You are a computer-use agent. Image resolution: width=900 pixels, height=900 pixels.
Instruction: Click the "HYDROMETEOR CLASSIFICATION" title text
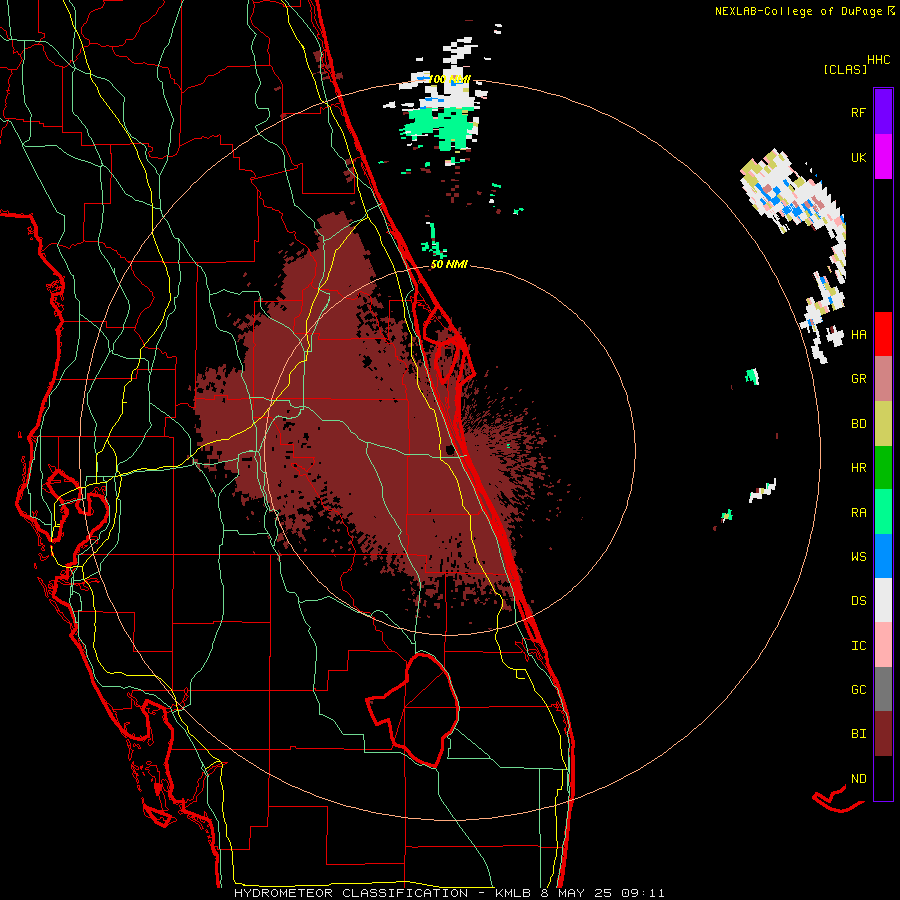click(x=351, y=893)
